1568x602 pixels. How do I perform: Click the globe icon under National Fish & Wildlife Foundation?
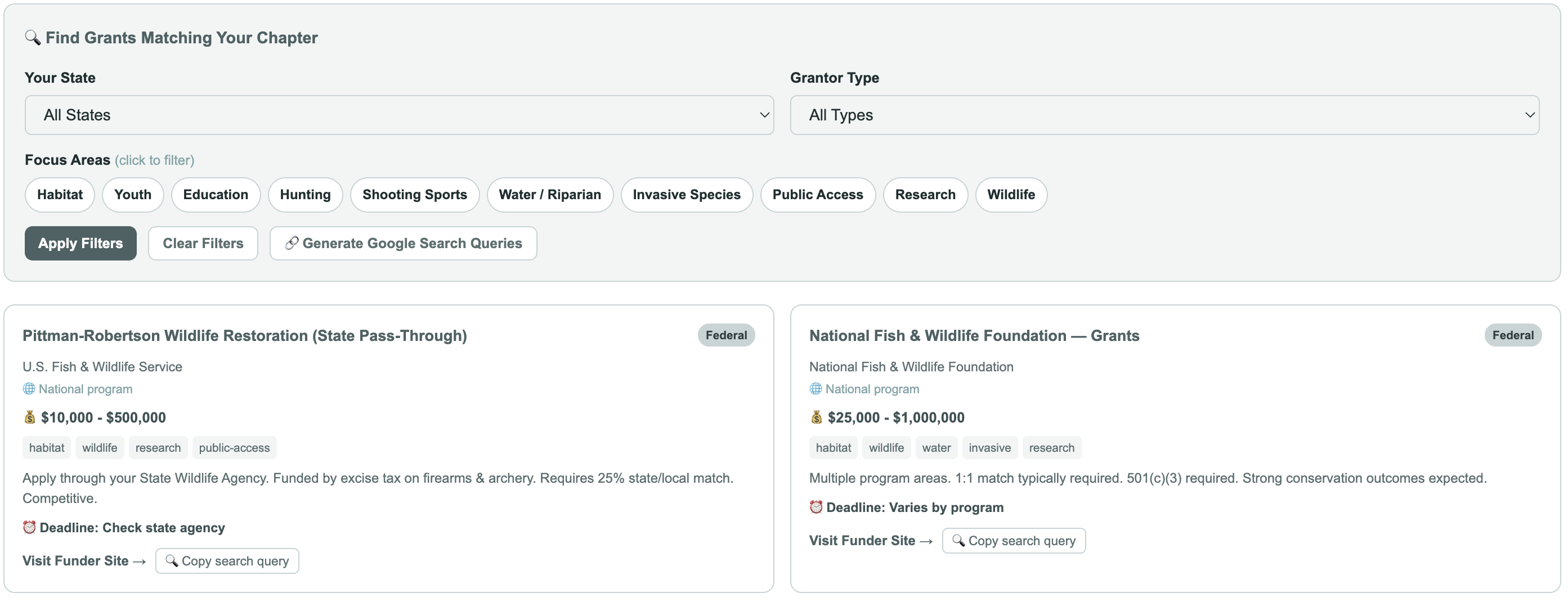[816, 389]
